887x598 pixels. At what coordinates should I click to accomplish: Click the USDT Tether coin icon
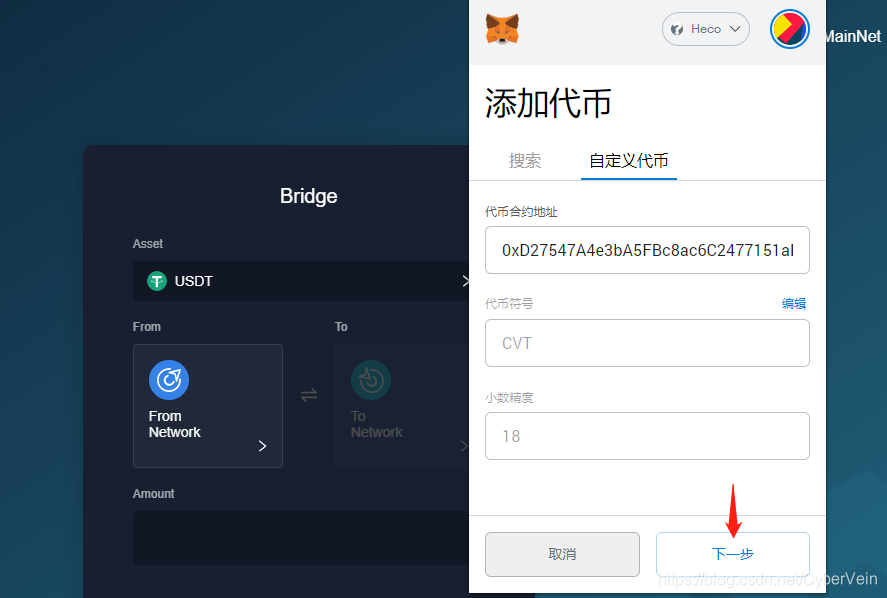[x=157, y=281]
